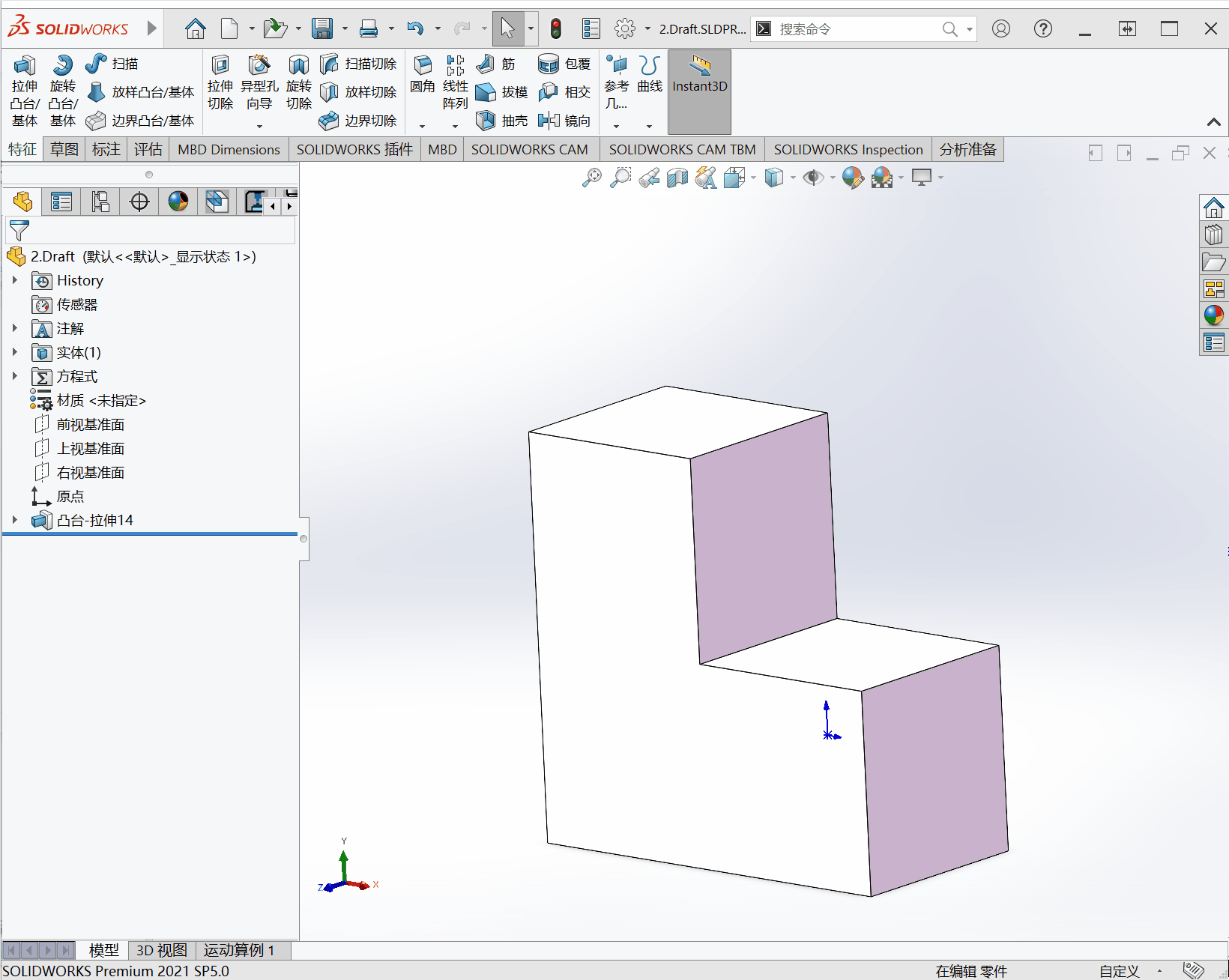Pick Boundary Cut (边界切除)

[358, 121]
